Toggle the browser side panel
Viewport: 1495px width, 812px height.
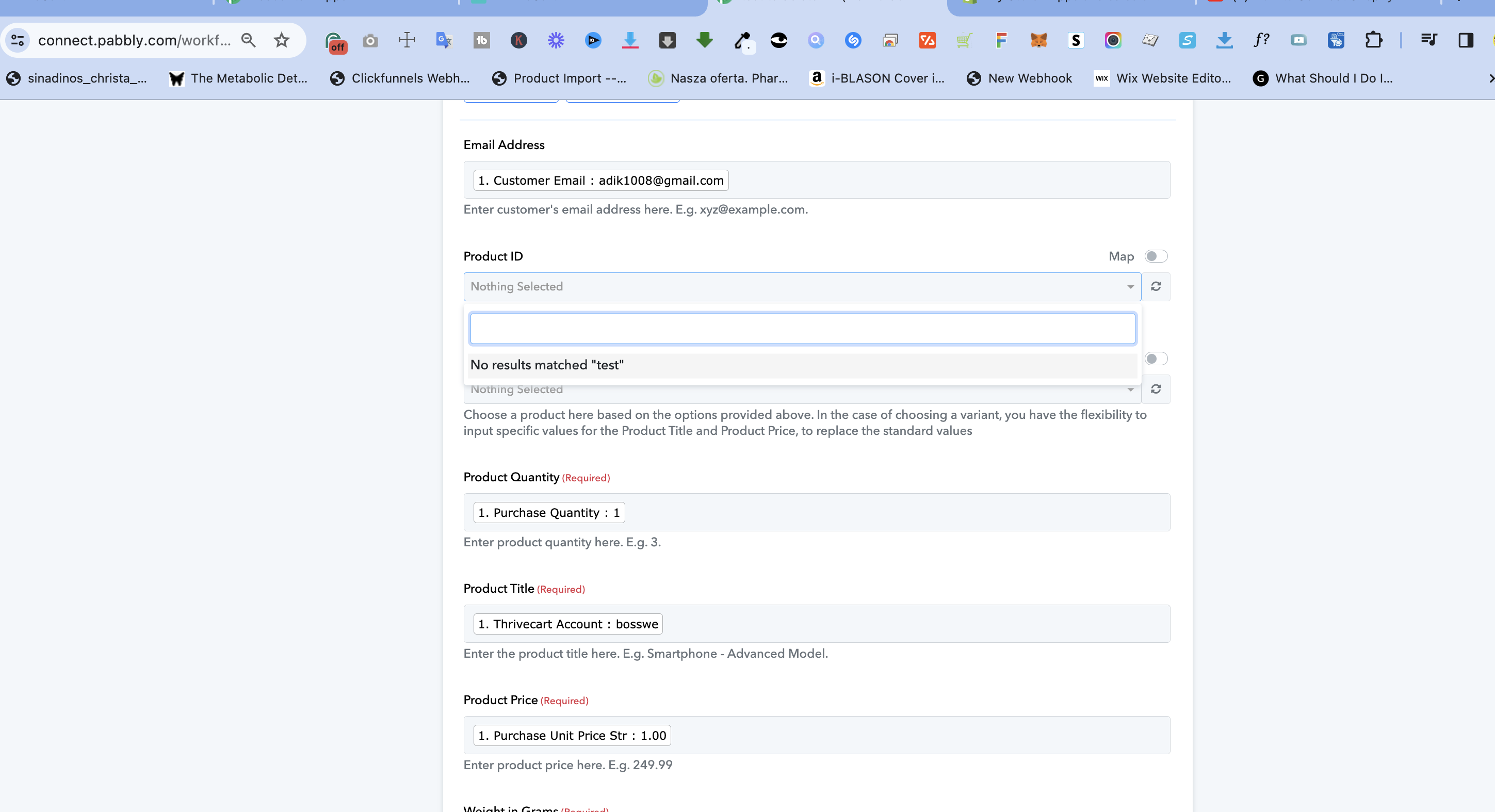click(x=1466, y=40)
